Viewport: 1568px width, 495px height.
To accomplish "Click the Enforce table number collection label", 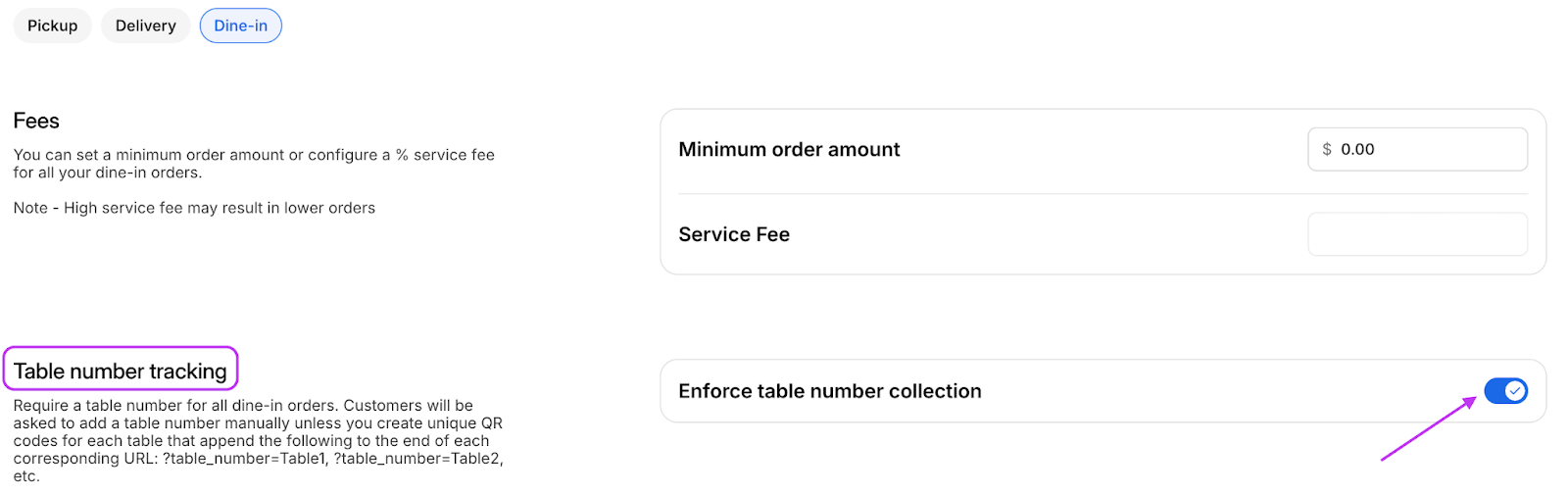I will pyautogui.click(x=829, y=391).
